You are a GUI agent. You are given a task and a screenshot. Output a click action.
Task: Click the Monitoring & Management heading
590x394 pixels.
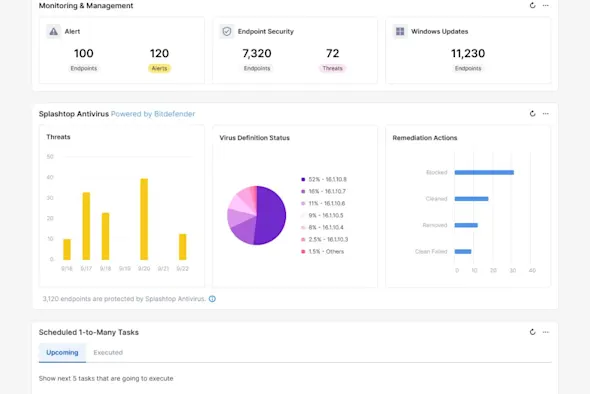click(x=86, y=6)
